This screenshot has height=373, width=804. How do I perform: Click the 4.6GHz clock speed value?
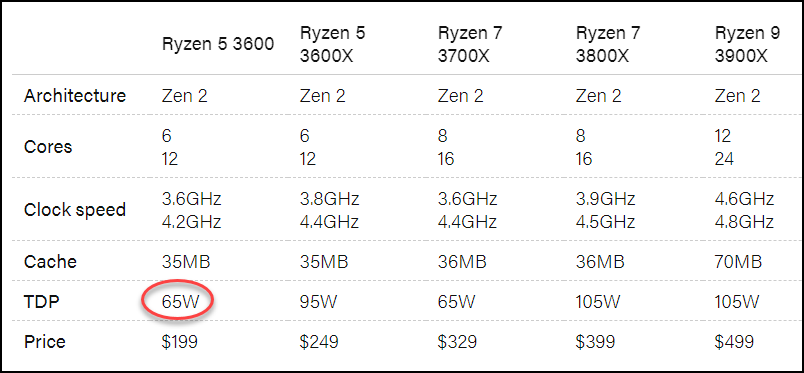745,198
